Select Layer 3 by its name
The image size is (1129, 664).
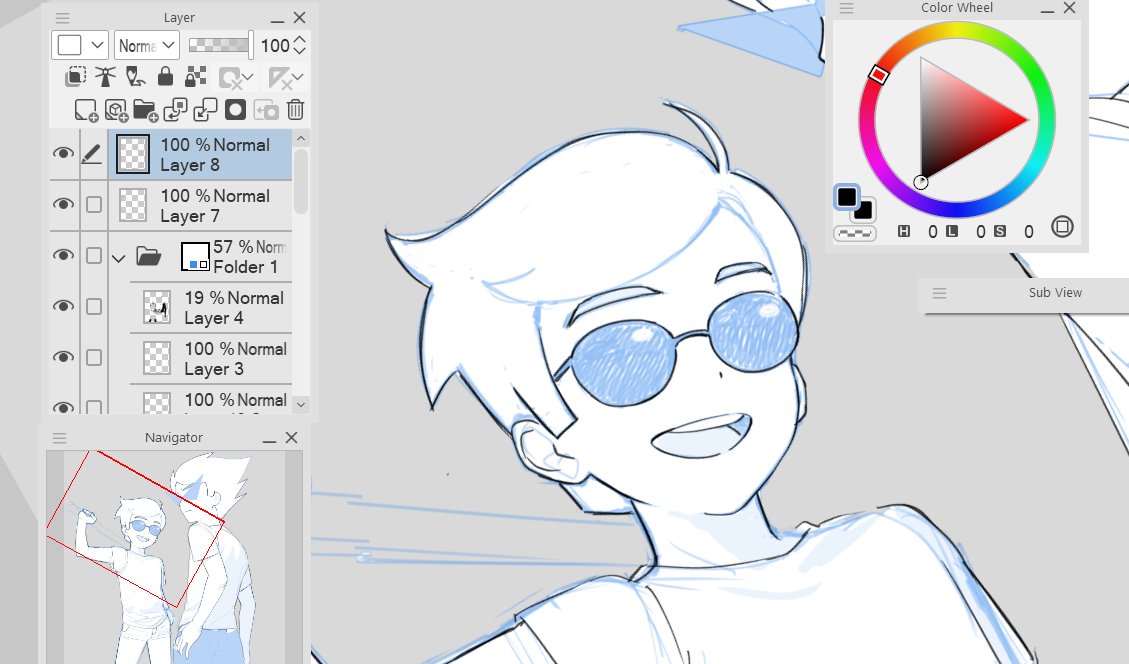214,369
